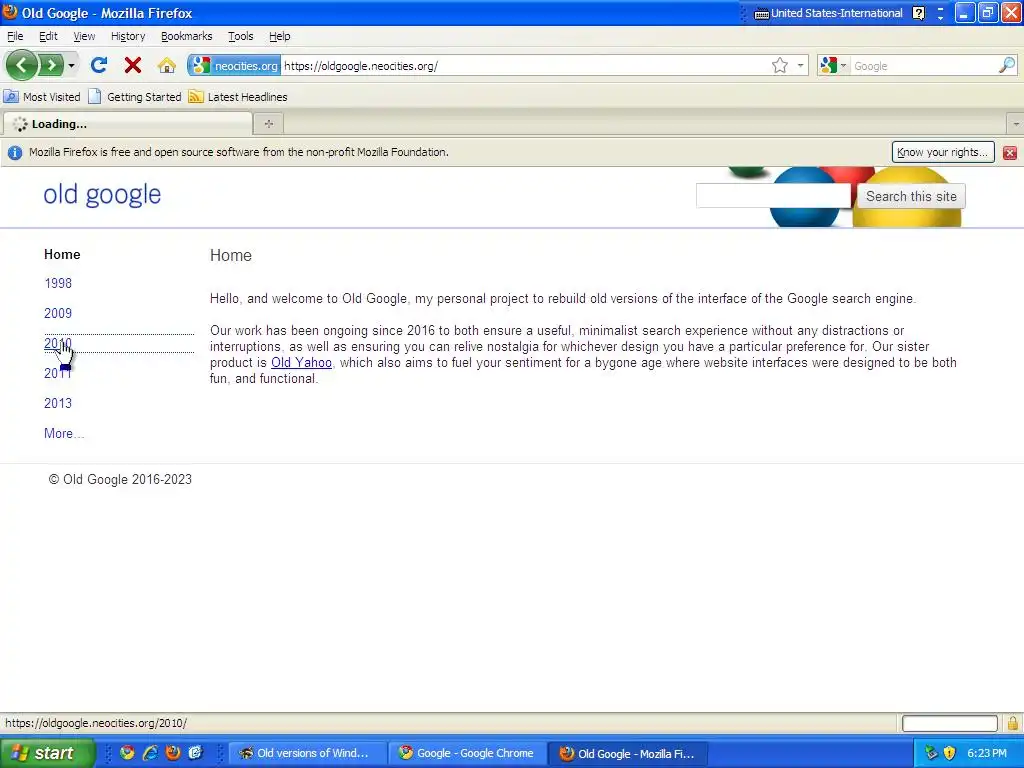The height and width of the screenshot is (768, 1024).
Task: Open the 2009 sidebar link
Action: coord(58,313)
